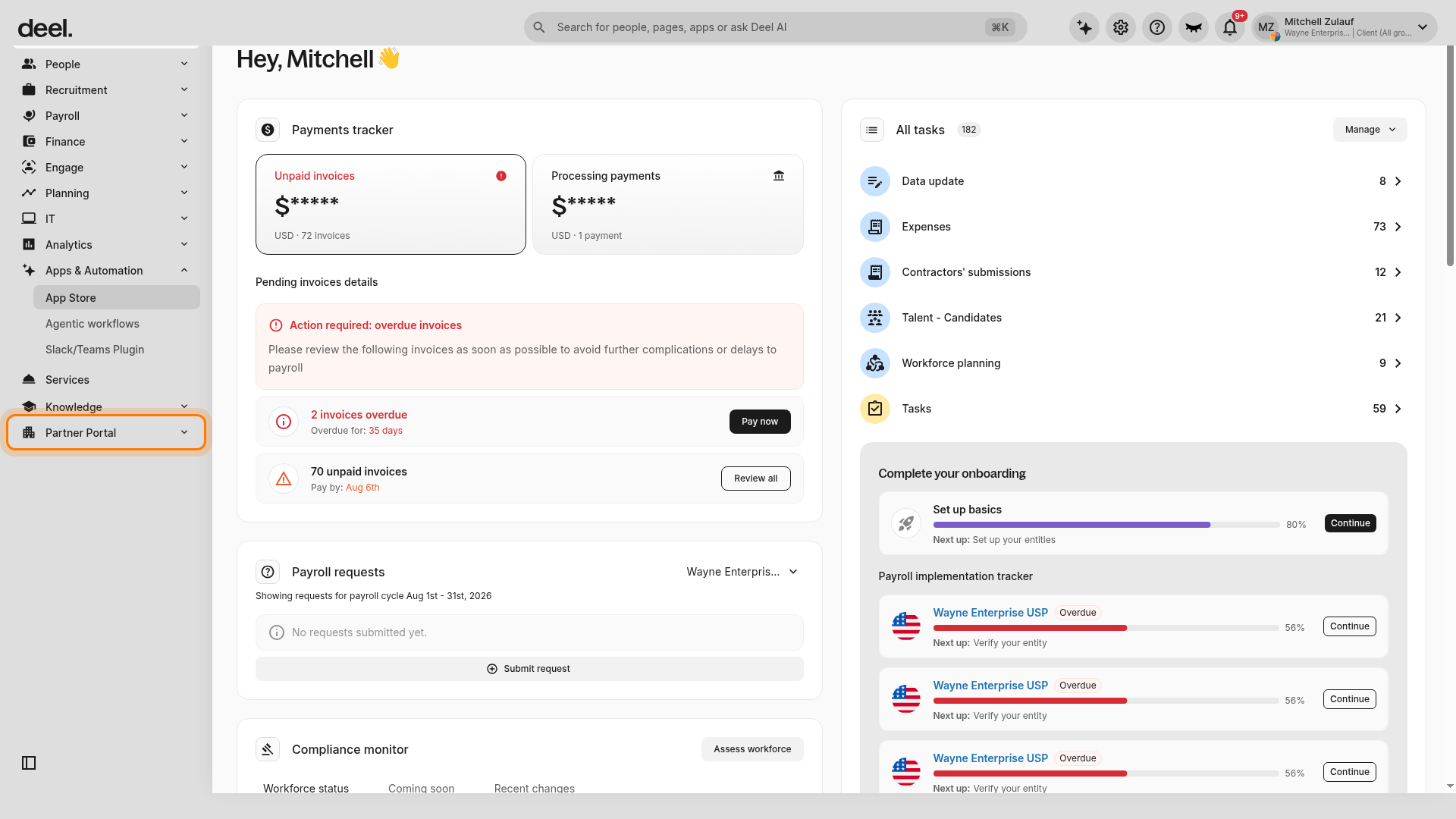Image resolution: width=1456 pixels, height=819 pixels.
Task: Open the settings gear icon
Action: (1121, 27)
